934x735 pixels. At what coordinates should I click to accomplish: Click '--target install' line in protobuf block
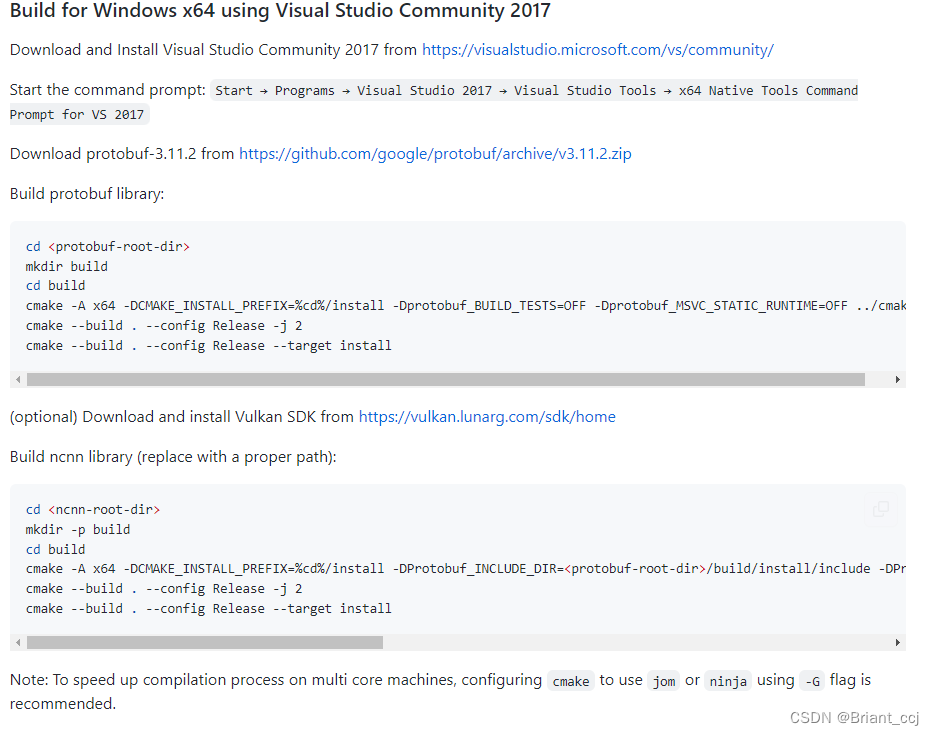[208, 345]
